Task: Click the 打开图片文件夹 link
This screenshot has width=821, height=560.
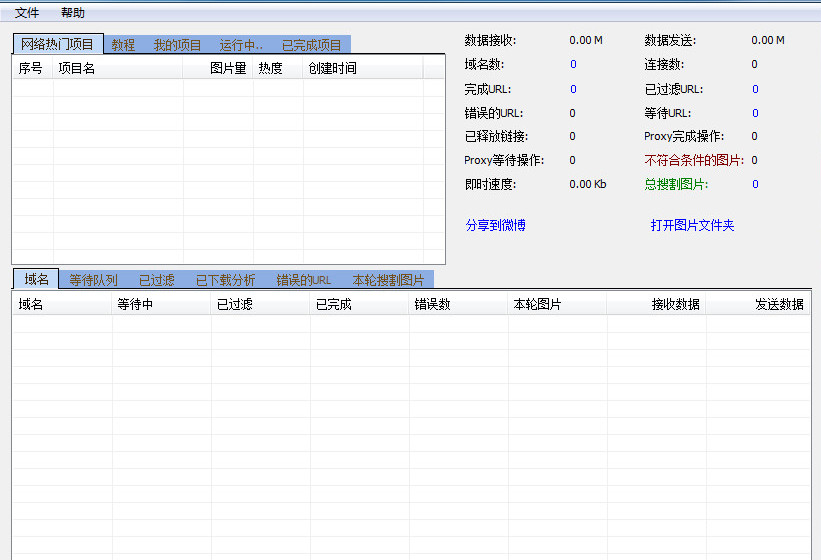Action: (x=692, y=225)
